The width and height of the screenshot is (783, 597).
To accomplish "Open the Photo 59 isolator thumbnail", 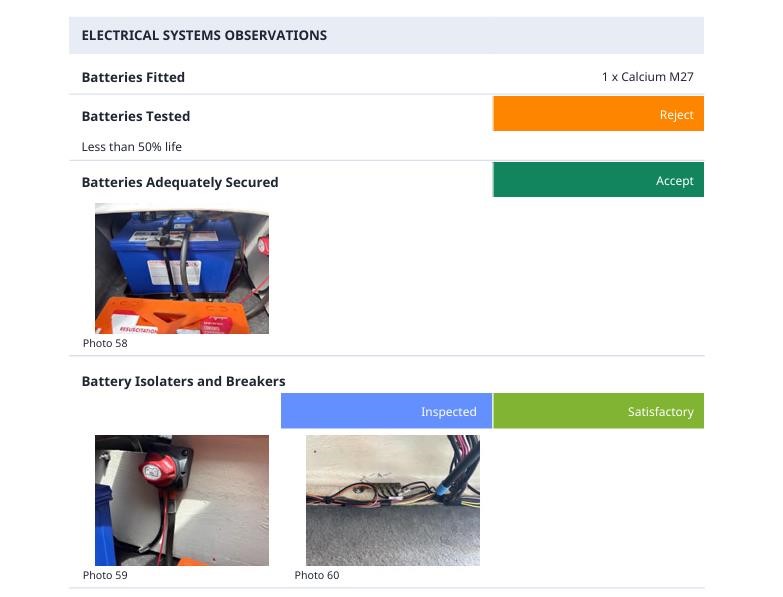I will point(181,500).
